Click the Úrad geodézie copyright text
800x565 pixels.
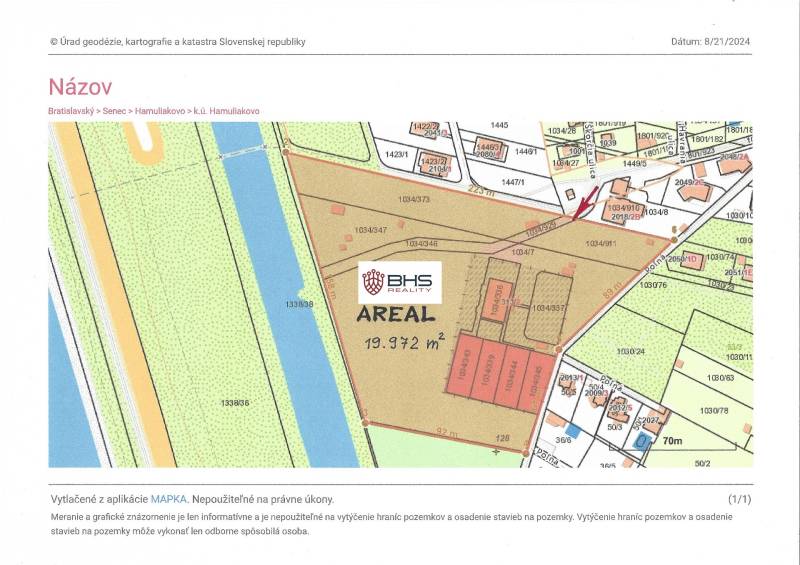[178, 42]
